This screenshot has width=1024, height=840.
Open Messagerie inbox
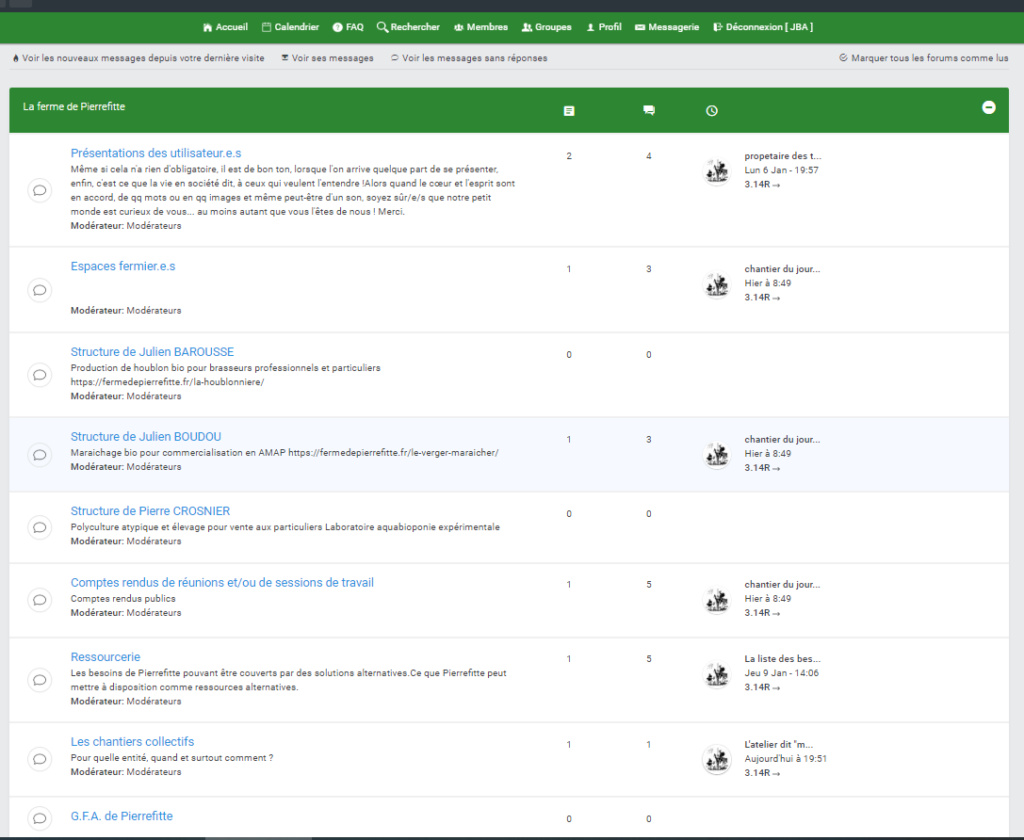(x=667, y=27)
